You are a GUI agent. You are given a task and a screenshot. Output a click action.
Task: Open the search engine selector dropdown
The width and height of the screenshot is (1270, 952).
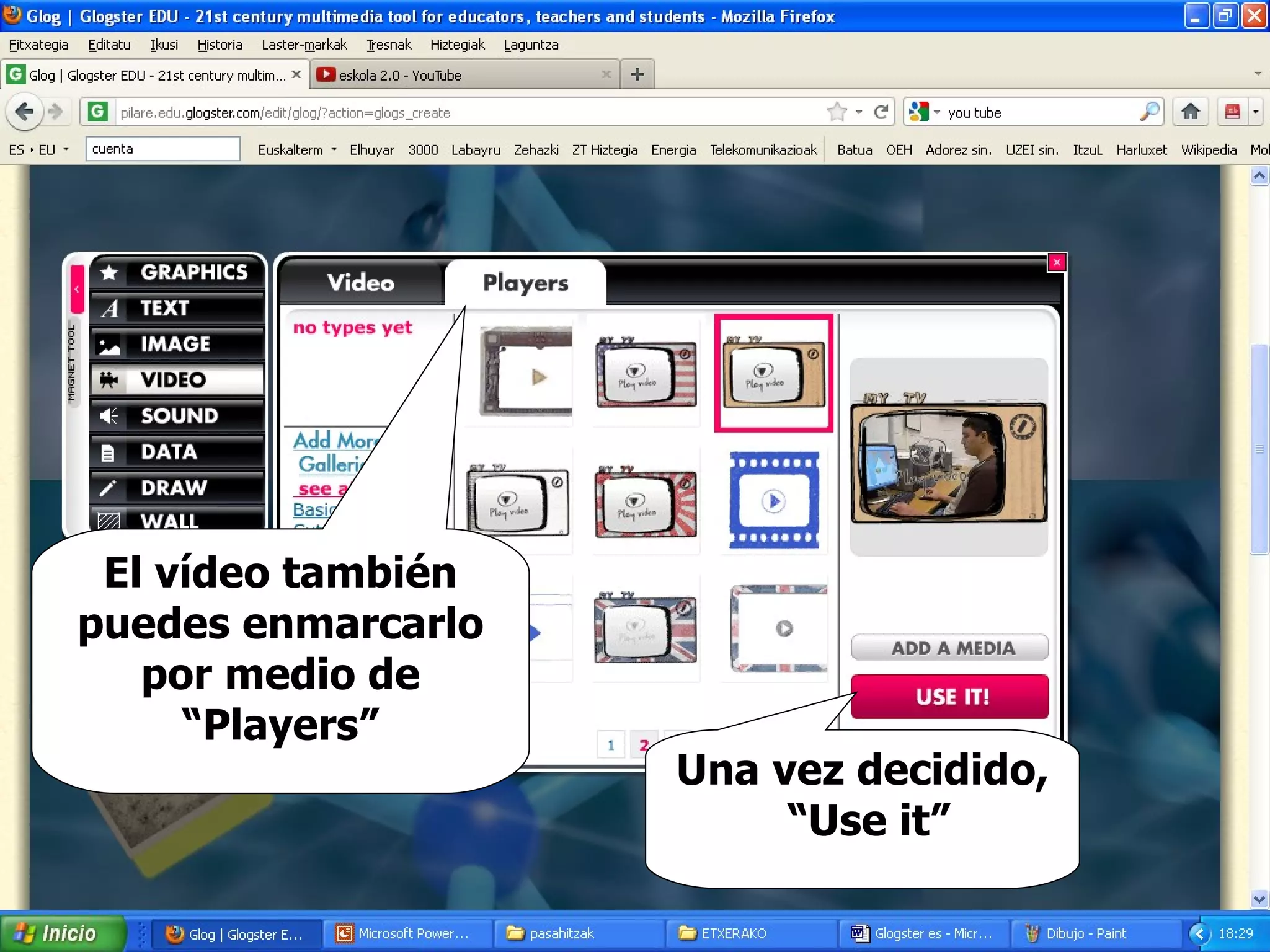click(x=924, y=112)
